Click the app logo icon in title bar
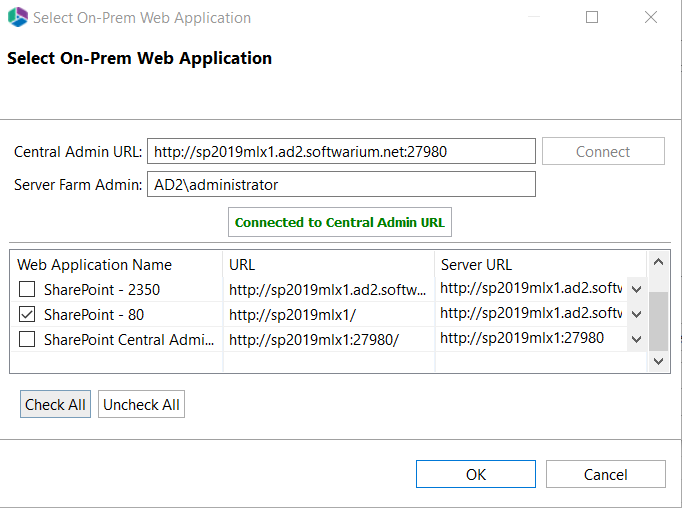 tap(18, 18)
